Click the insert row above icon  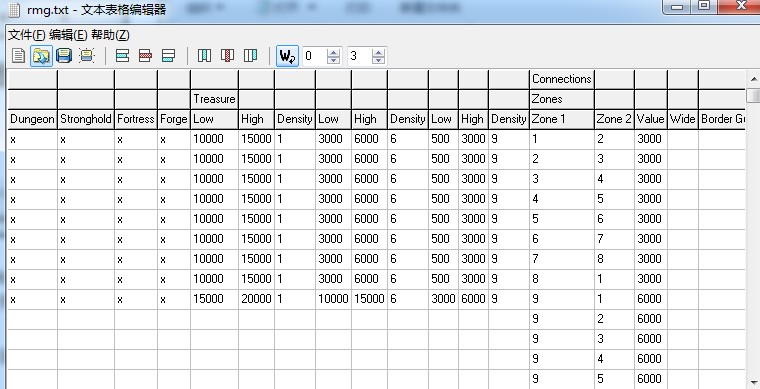(x=123, y=56)
